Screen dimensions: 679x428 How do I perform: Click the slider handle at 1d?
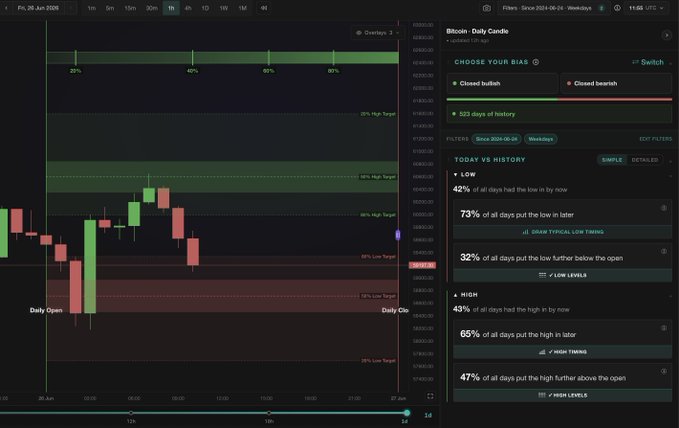407,413
